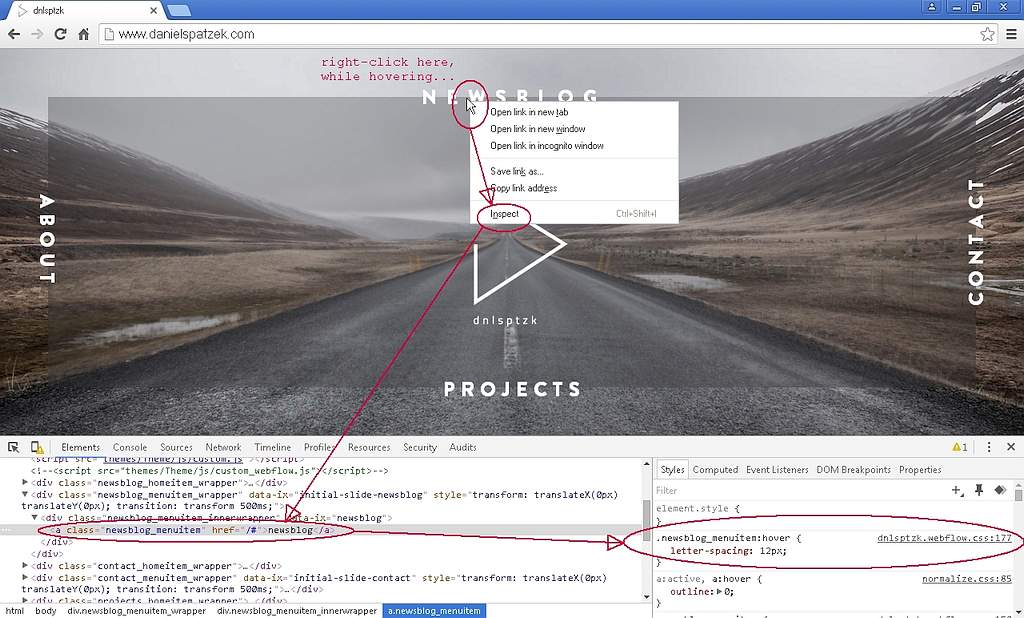Open the Profiles tab
Screen dimensions: 1024x618
[x=319, y=447]
